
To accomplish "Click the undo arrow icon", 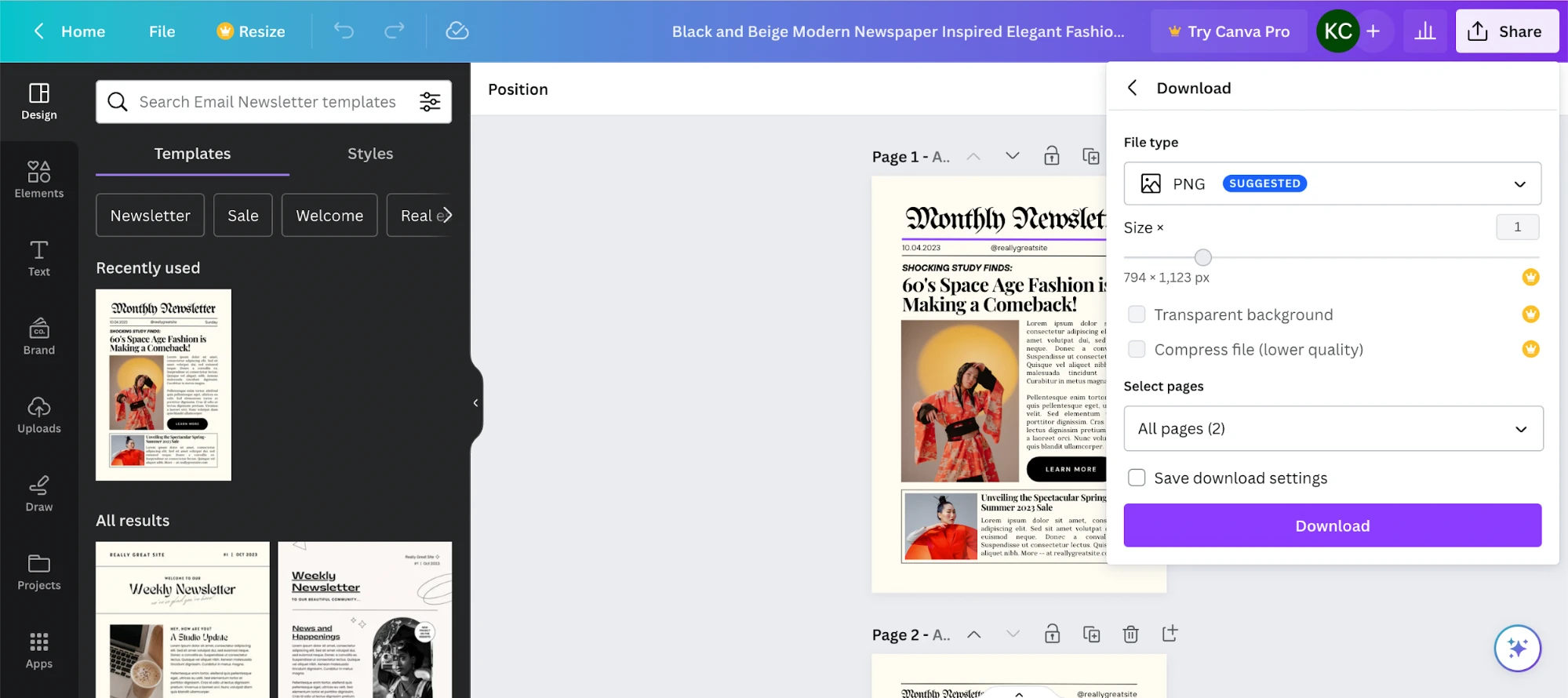I will 344,31.
